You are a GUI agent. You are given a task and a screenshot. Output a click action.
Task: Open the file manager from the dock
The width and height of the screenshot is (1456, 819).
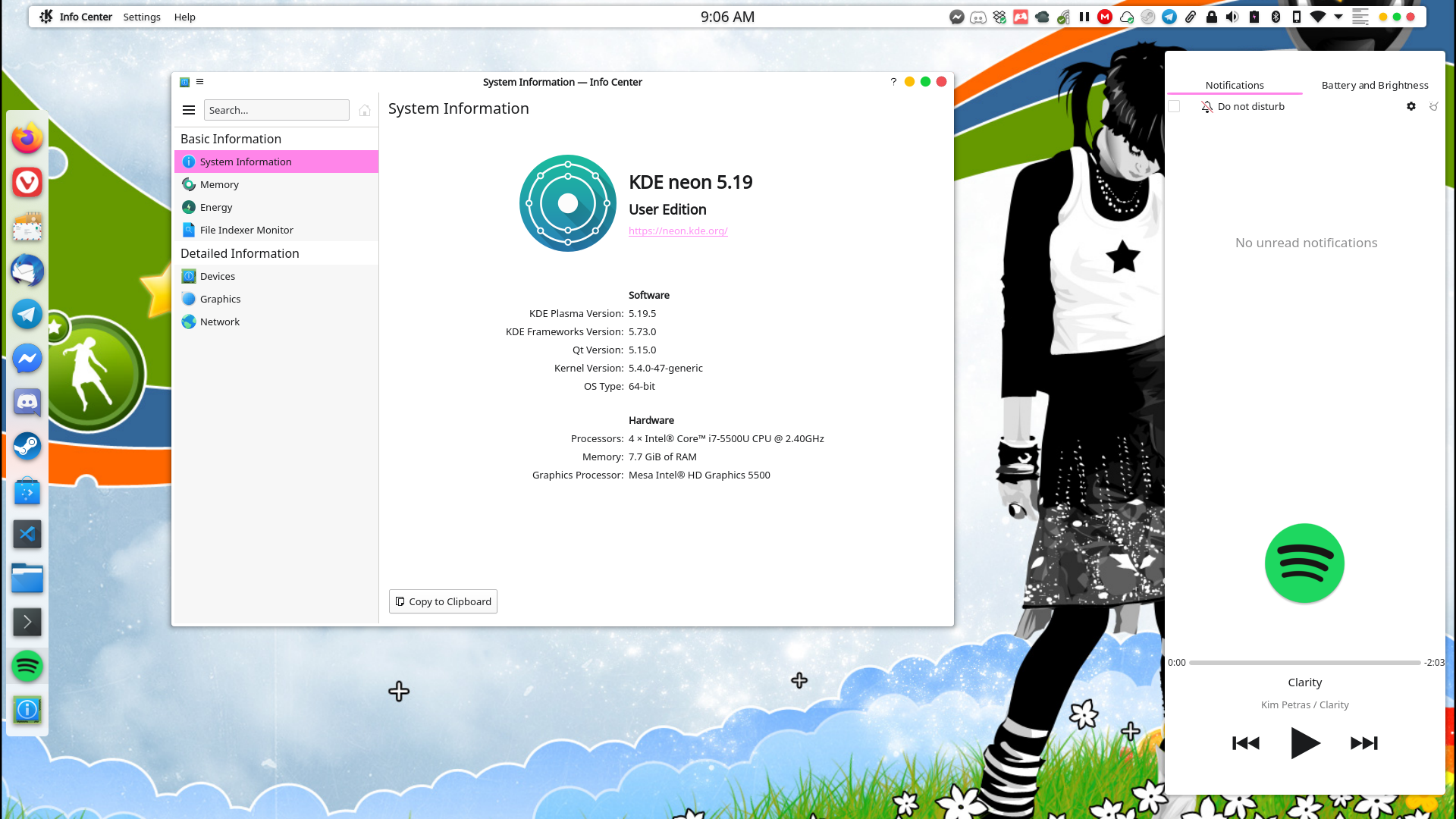pos(27,579)
